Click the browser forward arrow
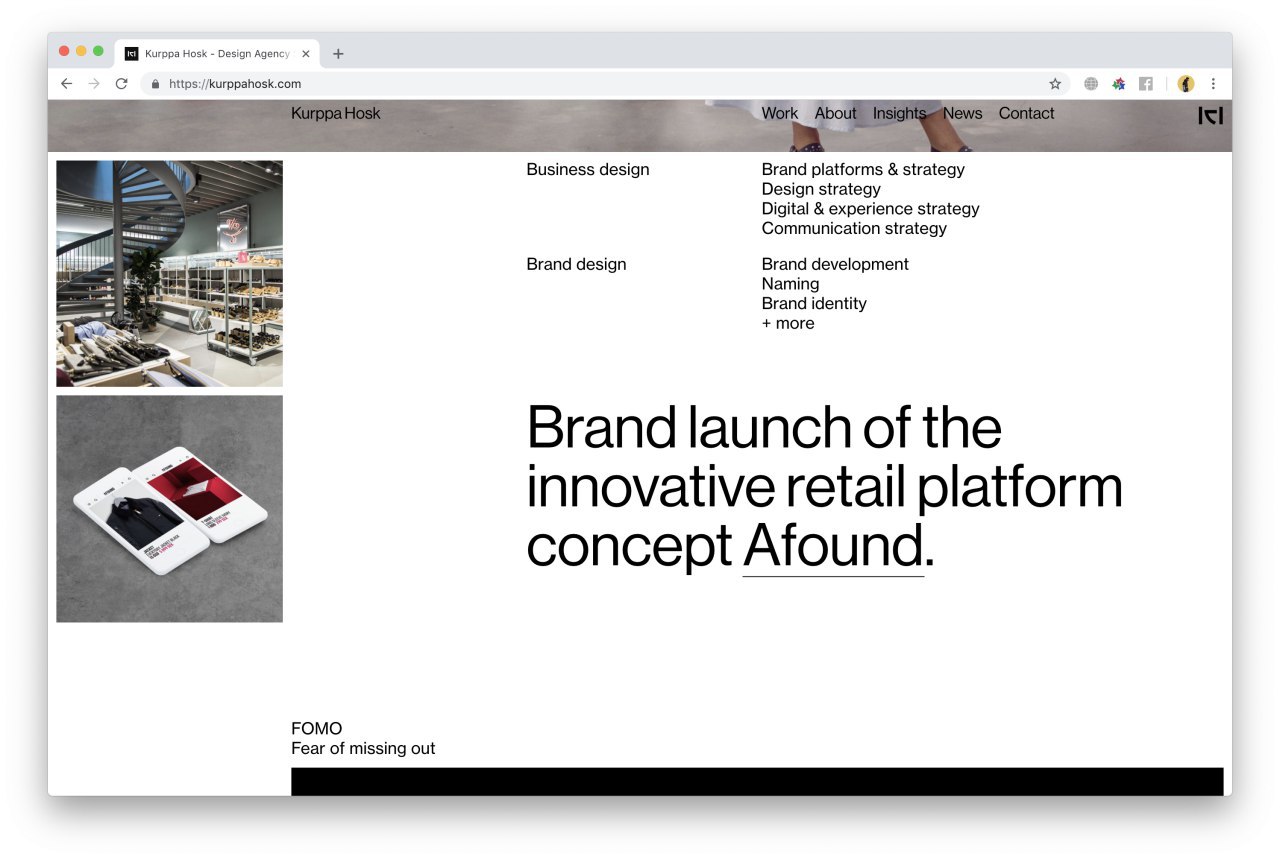The image size is (1280, 859). [94, 84]
